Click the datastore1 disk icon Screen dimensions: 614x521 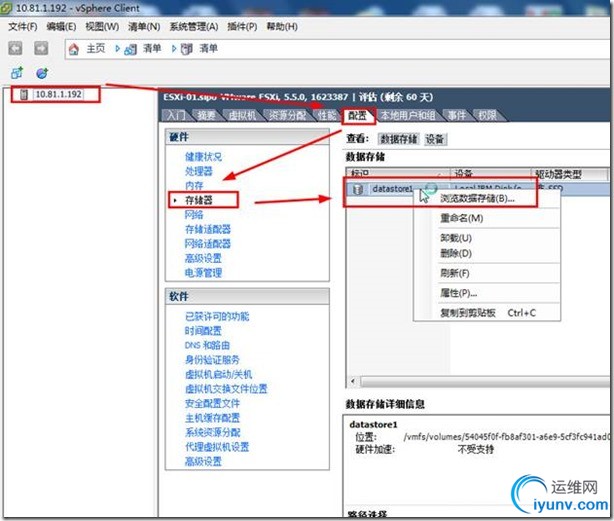click(x=358, y=189)
